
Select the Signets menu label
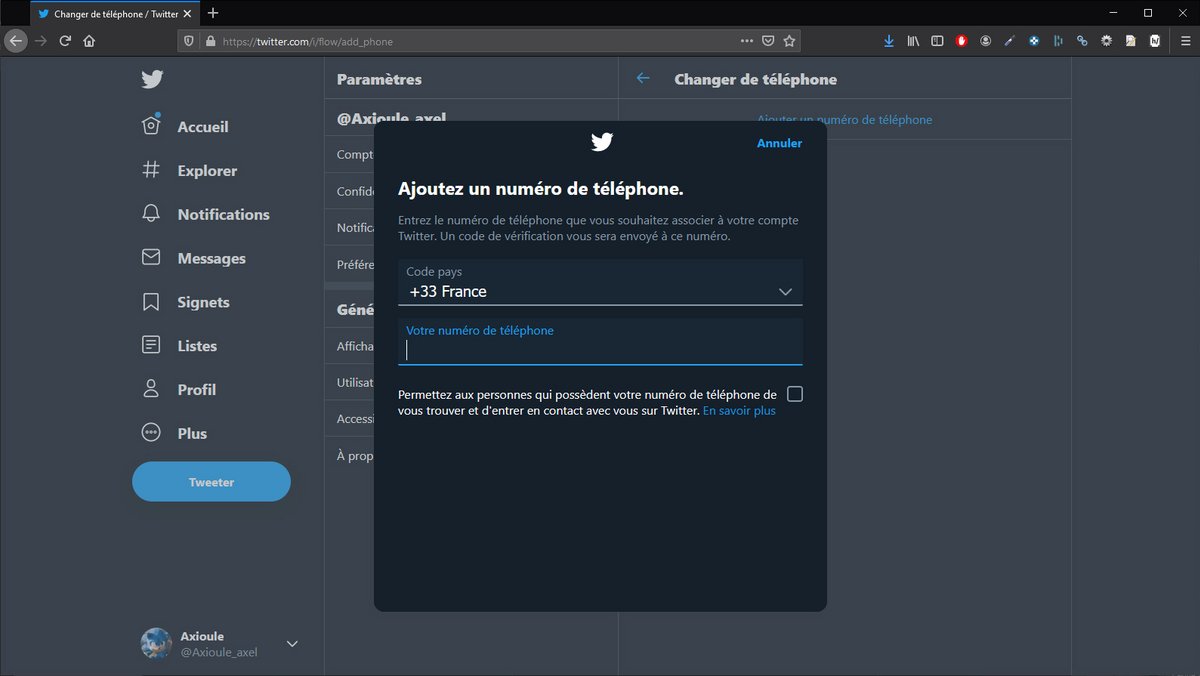coord(203,302)
